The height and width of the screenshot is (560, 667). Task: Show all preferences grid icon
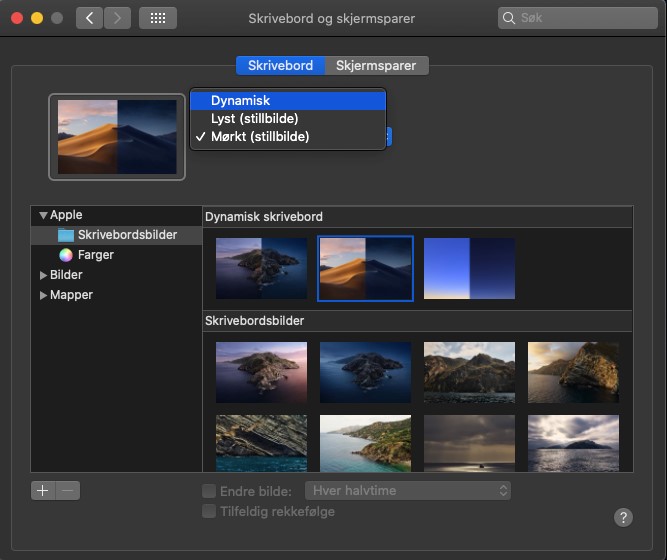pyautogui.click(x=158, y=18)
